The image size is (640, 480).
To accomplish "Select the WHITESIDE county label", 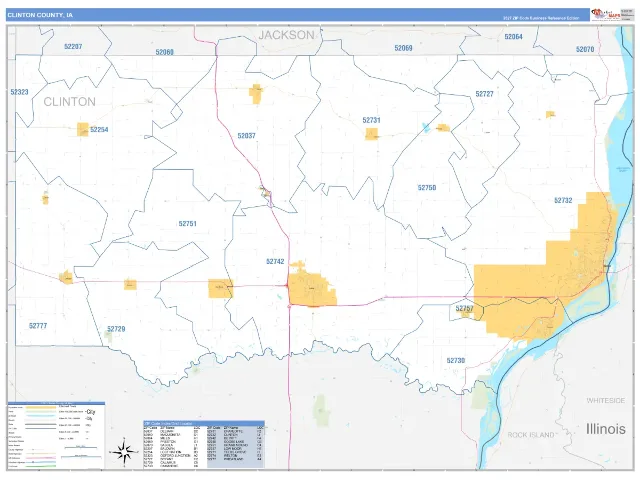I will click(x=606, y=400).
